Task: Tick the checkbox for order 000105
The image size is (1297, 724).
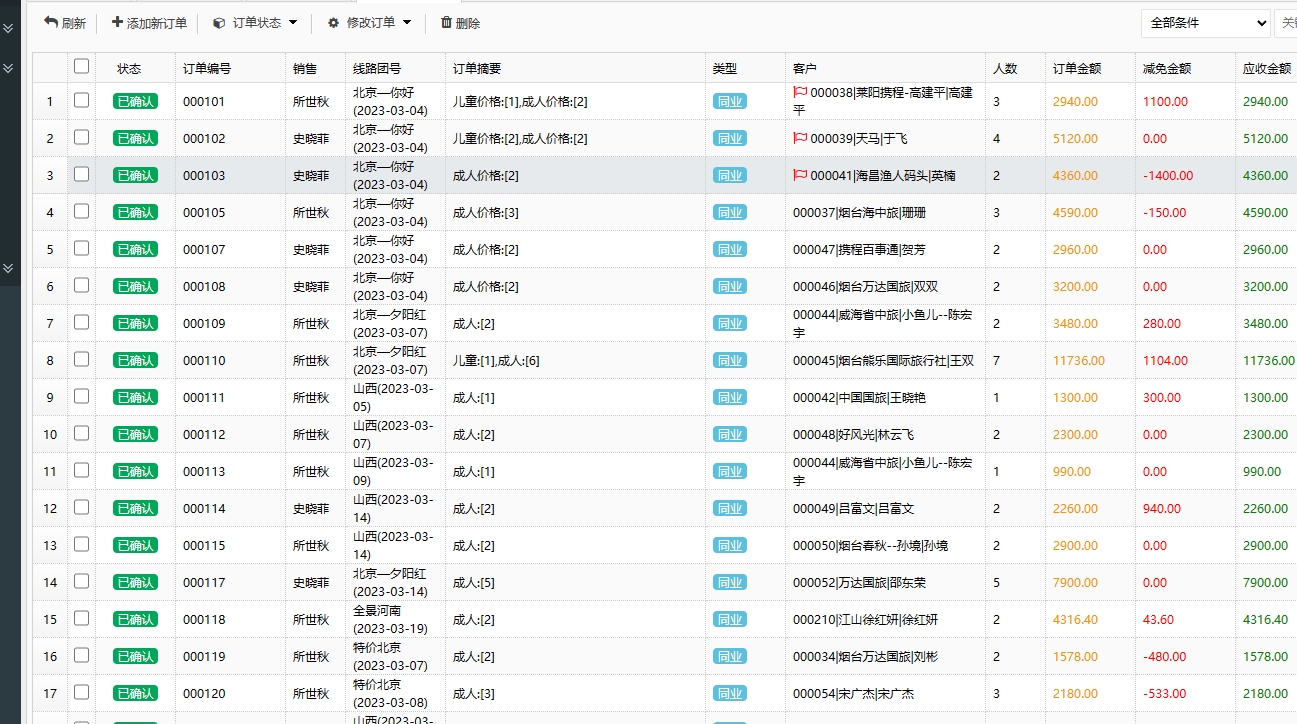Action: (x=81, y=212)
